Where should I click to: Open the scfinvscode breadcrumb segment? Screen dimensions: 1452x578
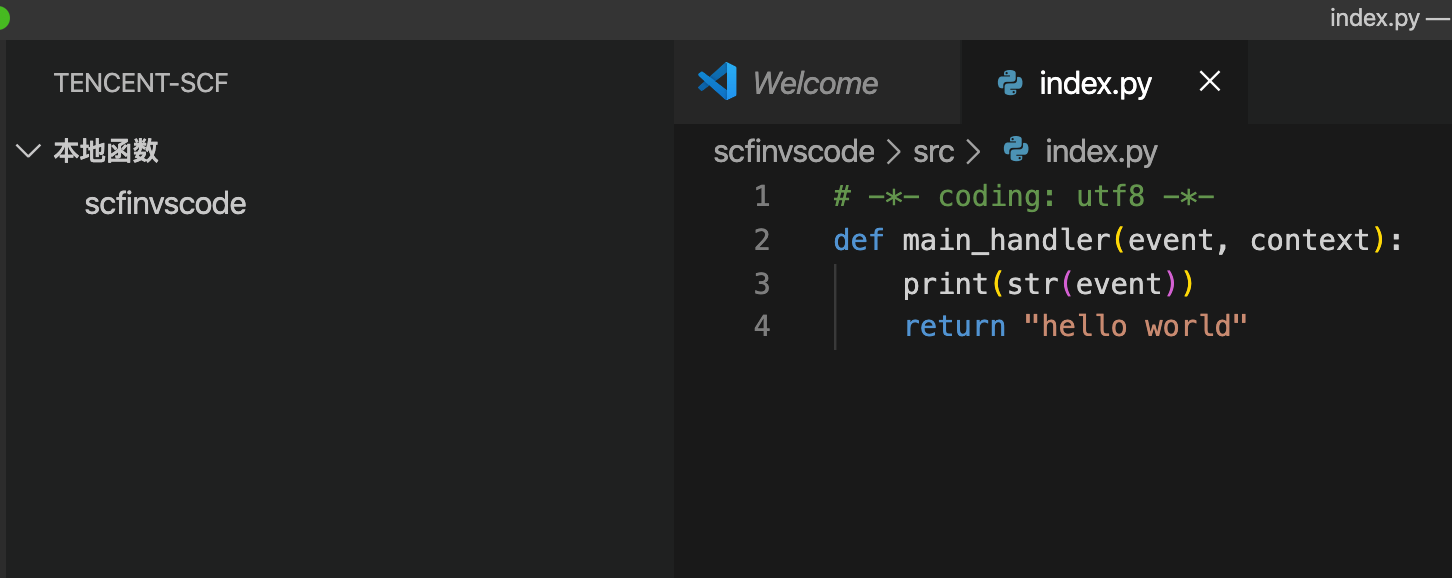pyautogui.click(x=794, y=152)
